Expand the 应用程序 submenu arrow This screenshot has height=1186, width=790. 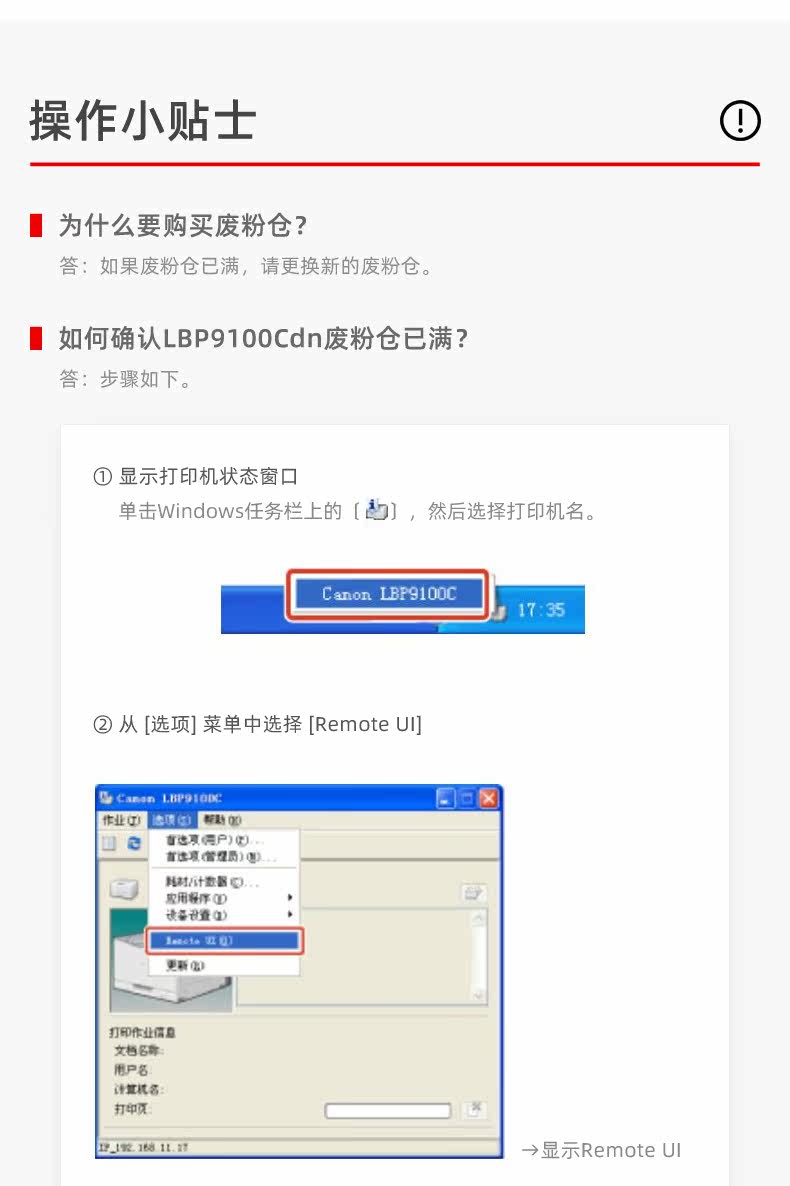tap(290, 898)
